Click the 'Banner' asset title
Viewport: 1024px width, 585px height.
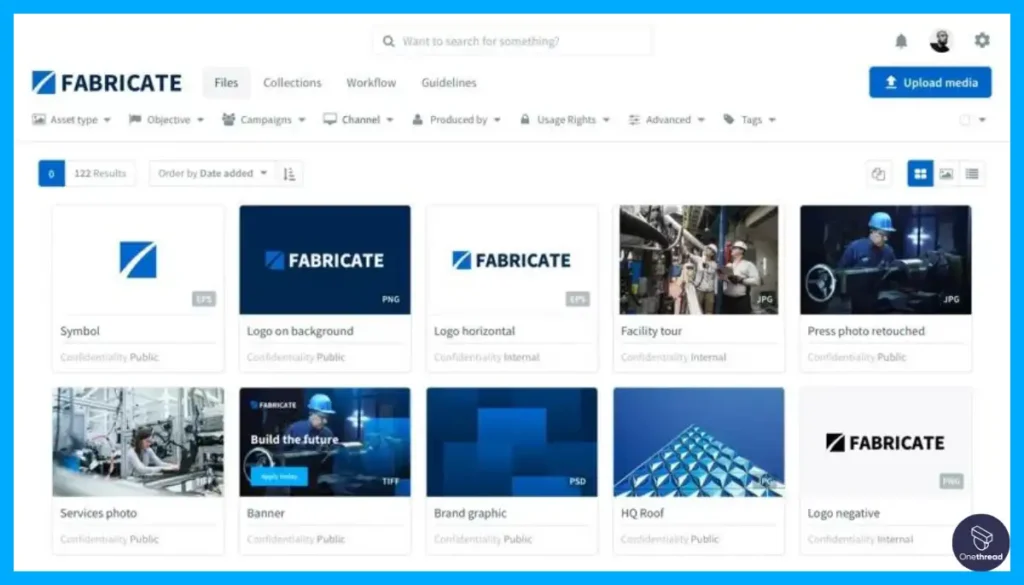266,513
